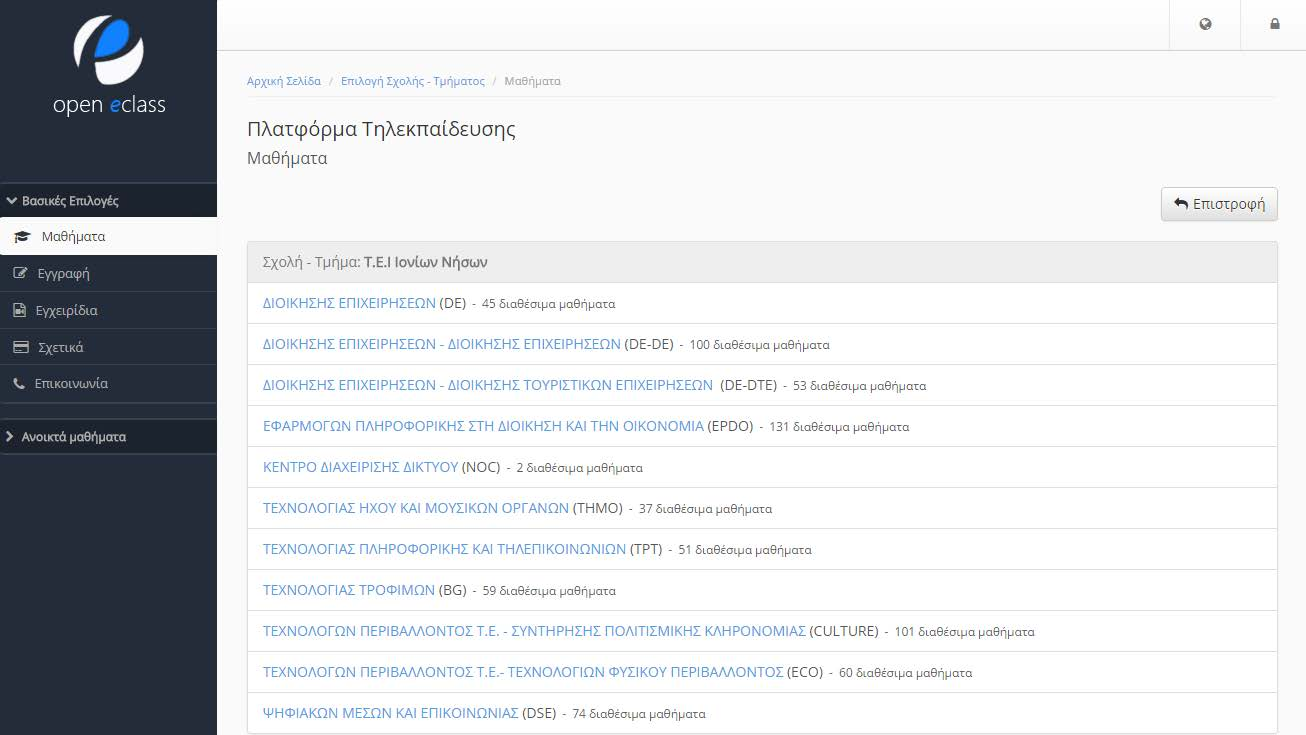Click the '51 διαθέσιμα μαθήματα' text
The height and width of the screenshot is (735, 1306).
[745, 550]
